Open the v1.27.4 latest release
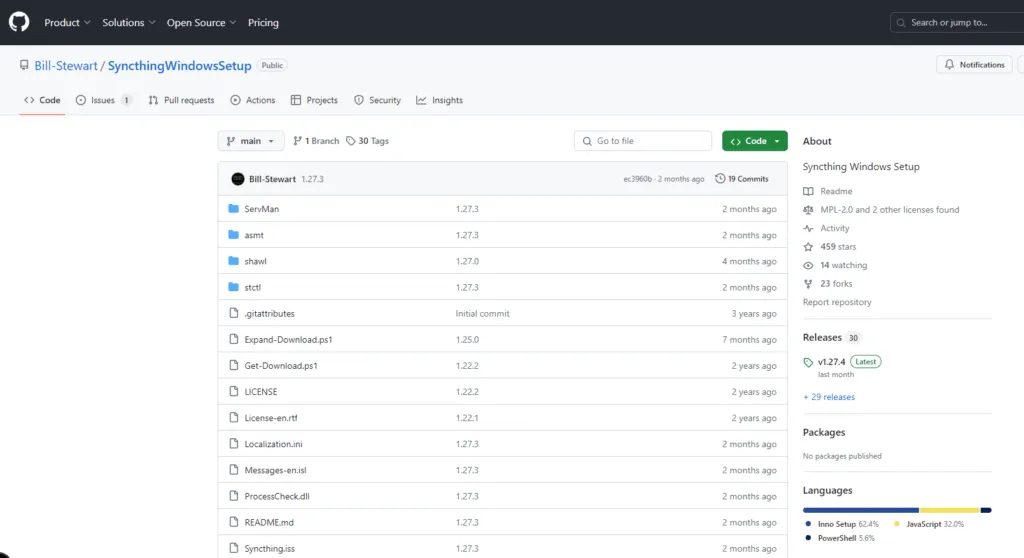The image size is (1024, 558). [831, 361]
